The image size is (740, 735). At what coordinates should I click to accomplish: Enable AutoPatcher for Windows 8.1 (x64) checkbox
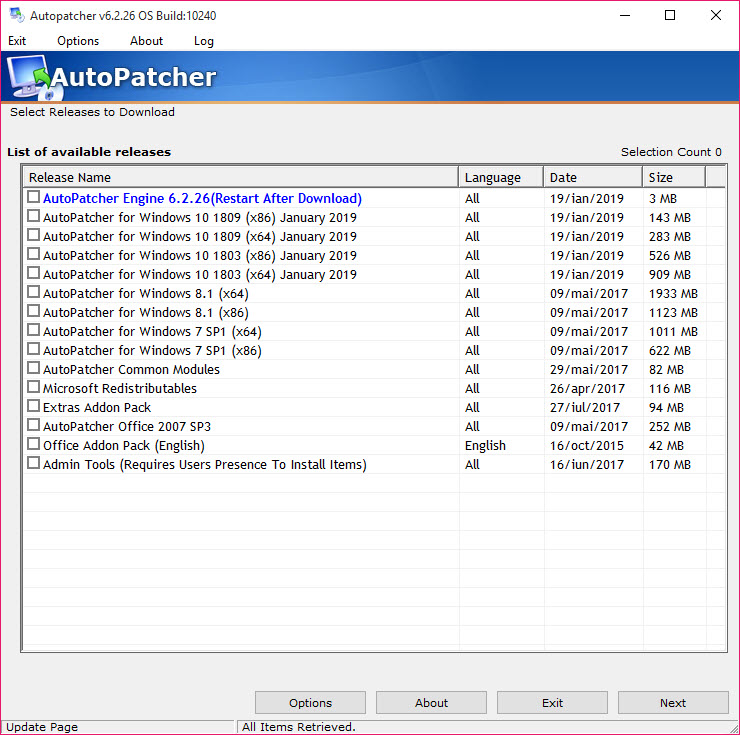[33, 292]
